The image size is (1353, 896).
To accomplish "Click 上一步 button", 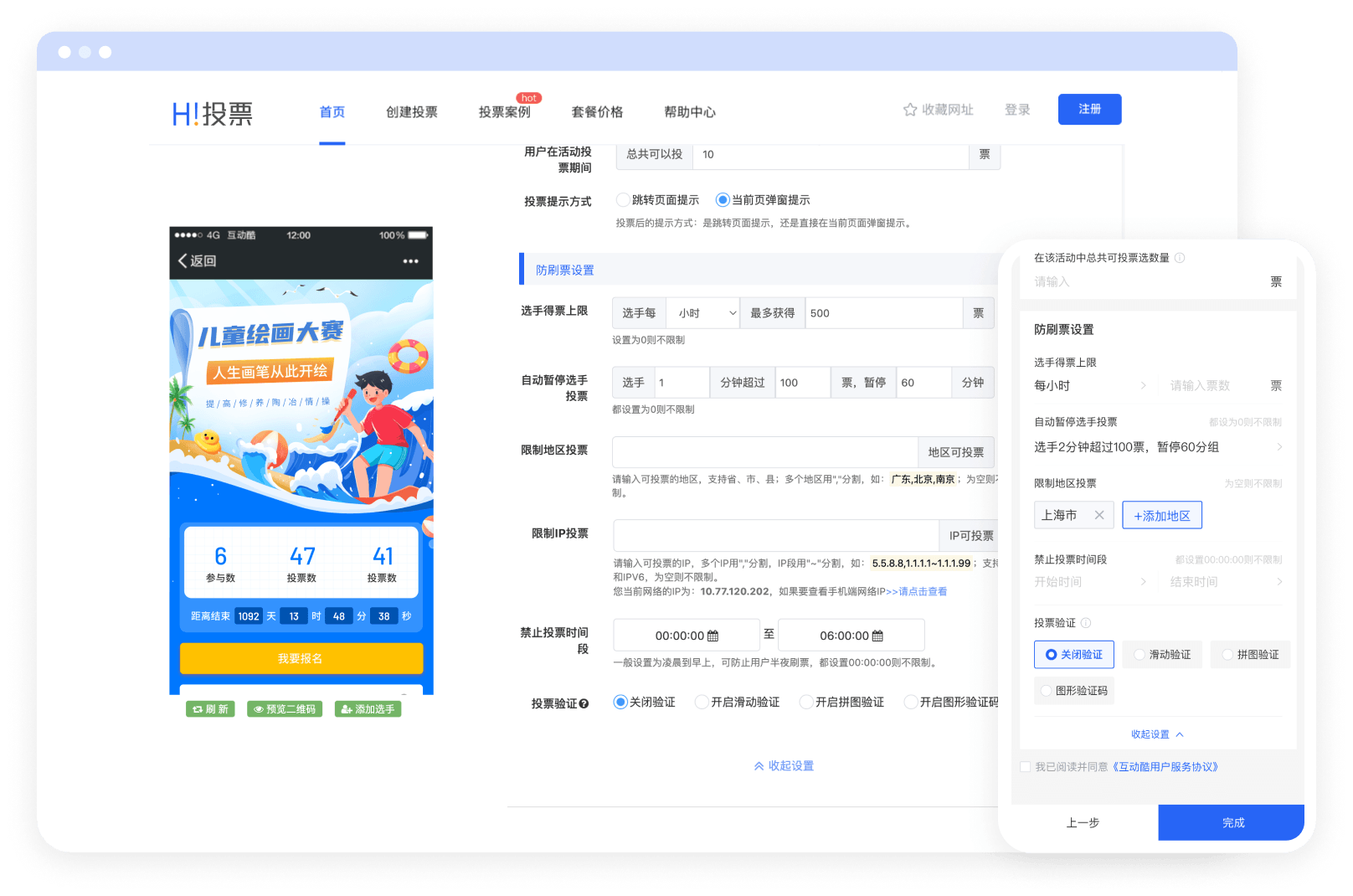I will (x=1083, y=822).
